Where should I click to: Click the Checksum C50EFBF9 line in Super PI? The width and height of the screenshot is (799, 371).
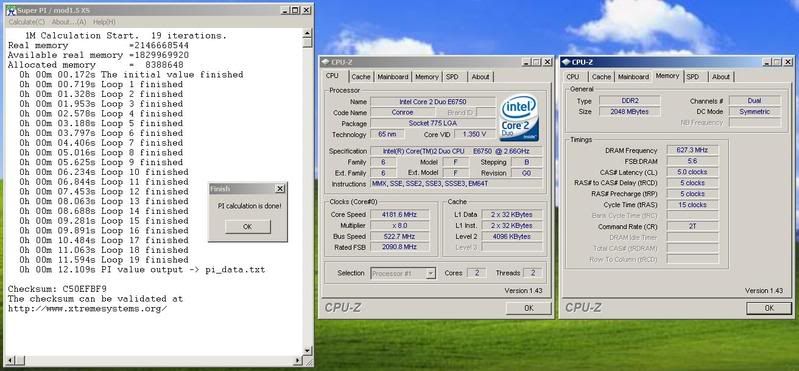point(57,289)
